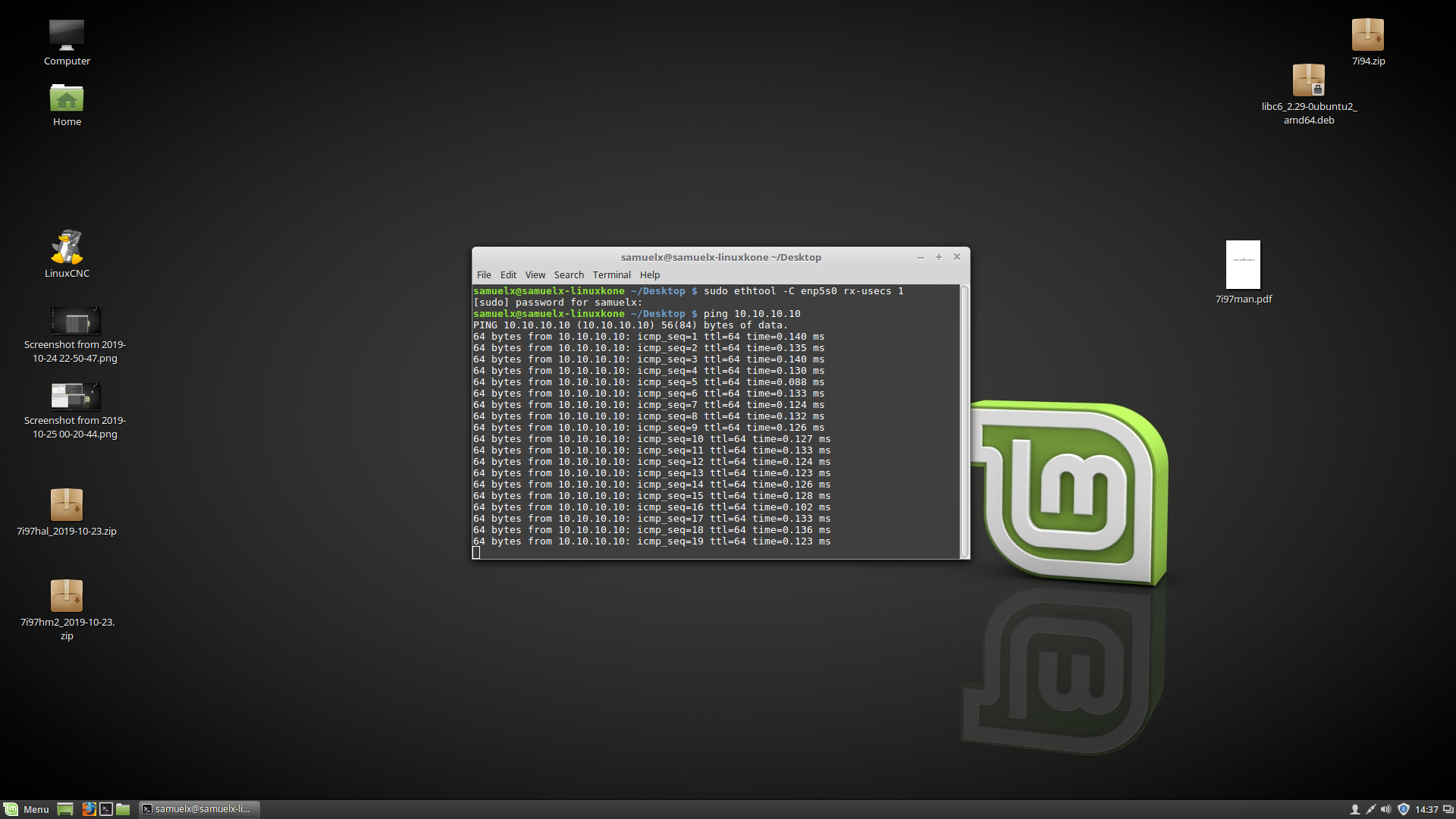The image size is (1456, 819).
Task: Click the window quick-list icon in tray
Action: click(x=1448, y=809)
